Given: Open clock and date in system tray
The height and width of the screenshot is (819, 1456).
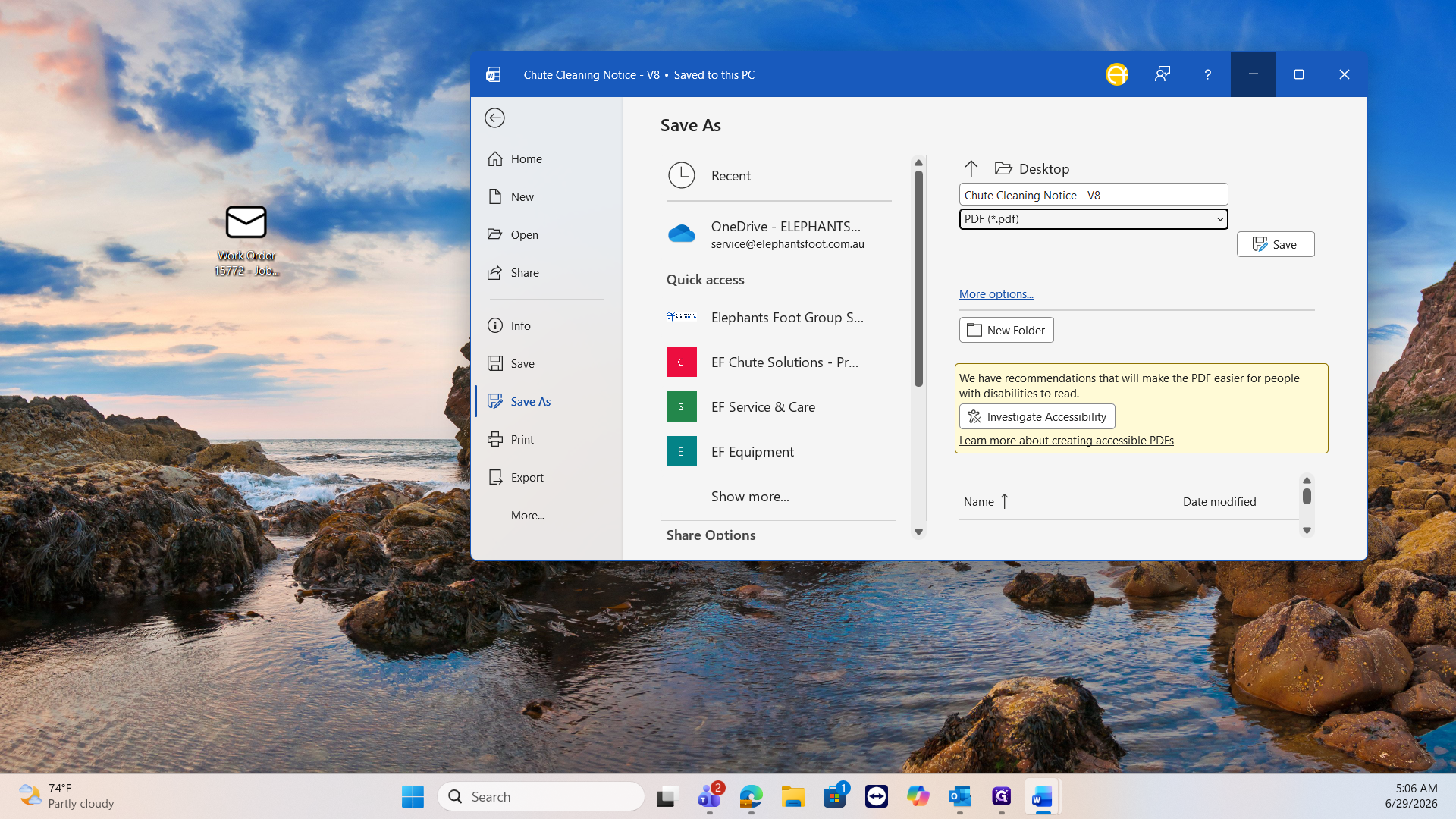Looking at the screenshot, I should [x=1411, y=796].
